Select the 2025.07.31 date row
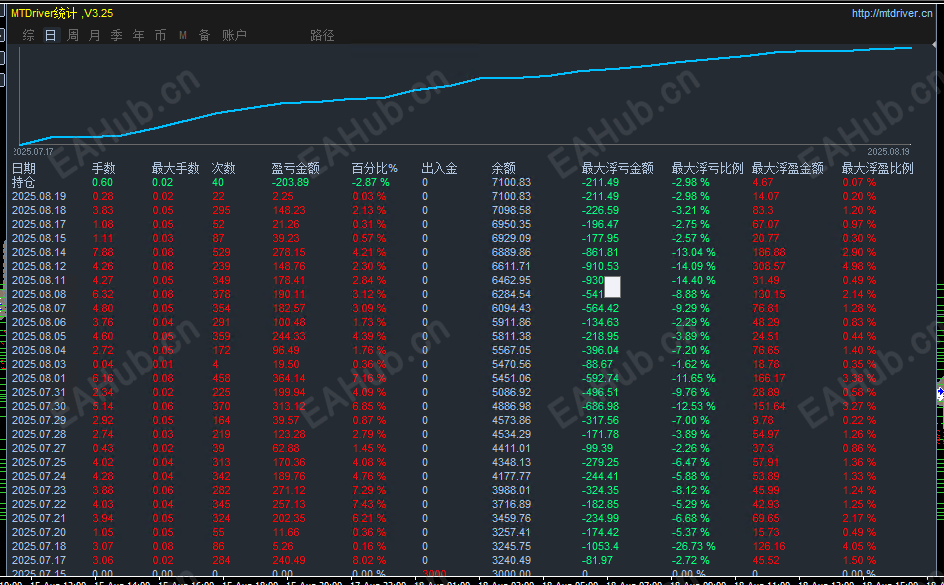Viewport: 944px width, 585px height. pos(463,392)
